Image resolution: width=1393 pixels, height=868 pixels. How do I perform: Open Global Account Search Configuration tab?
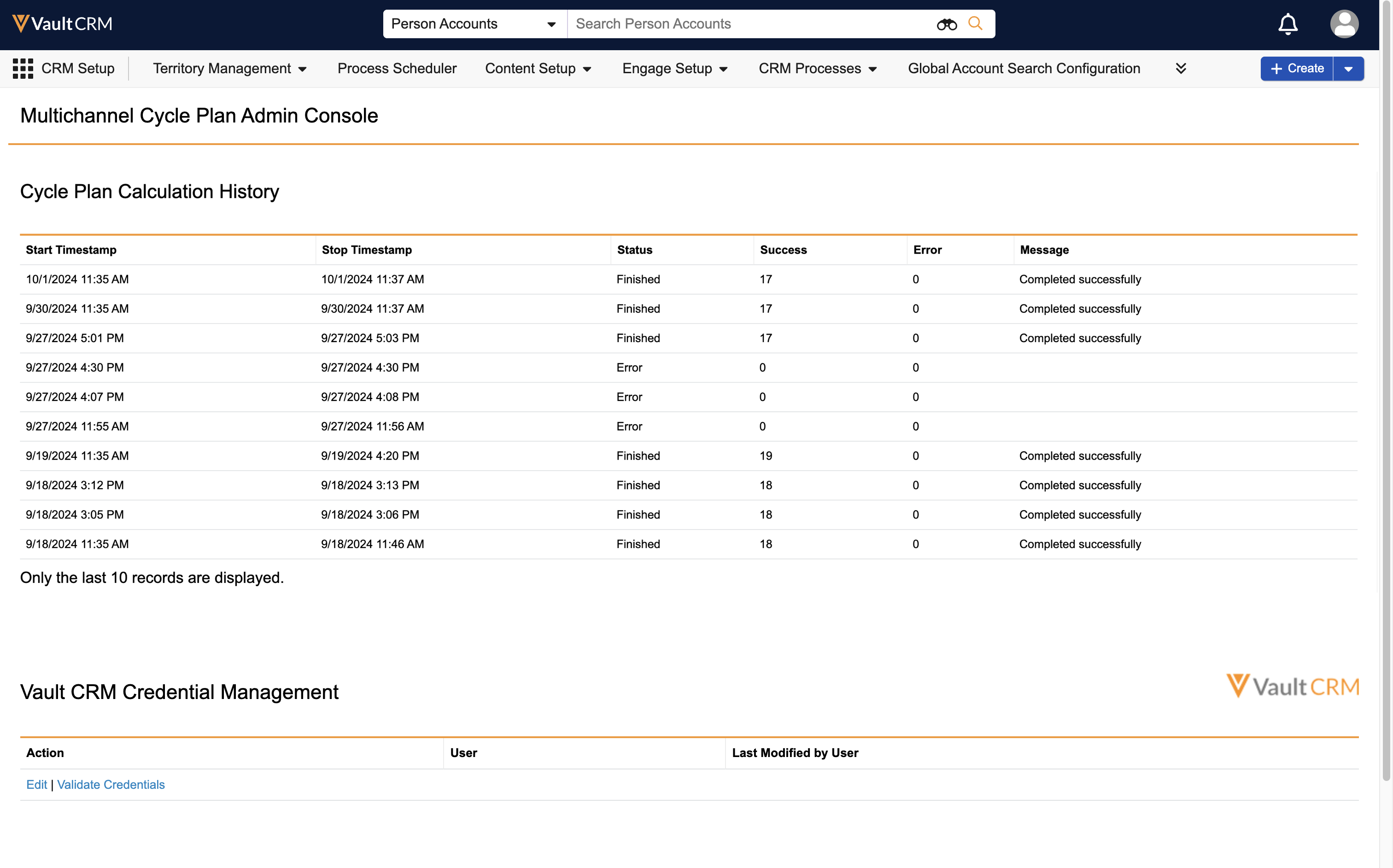coord(1023,68)
